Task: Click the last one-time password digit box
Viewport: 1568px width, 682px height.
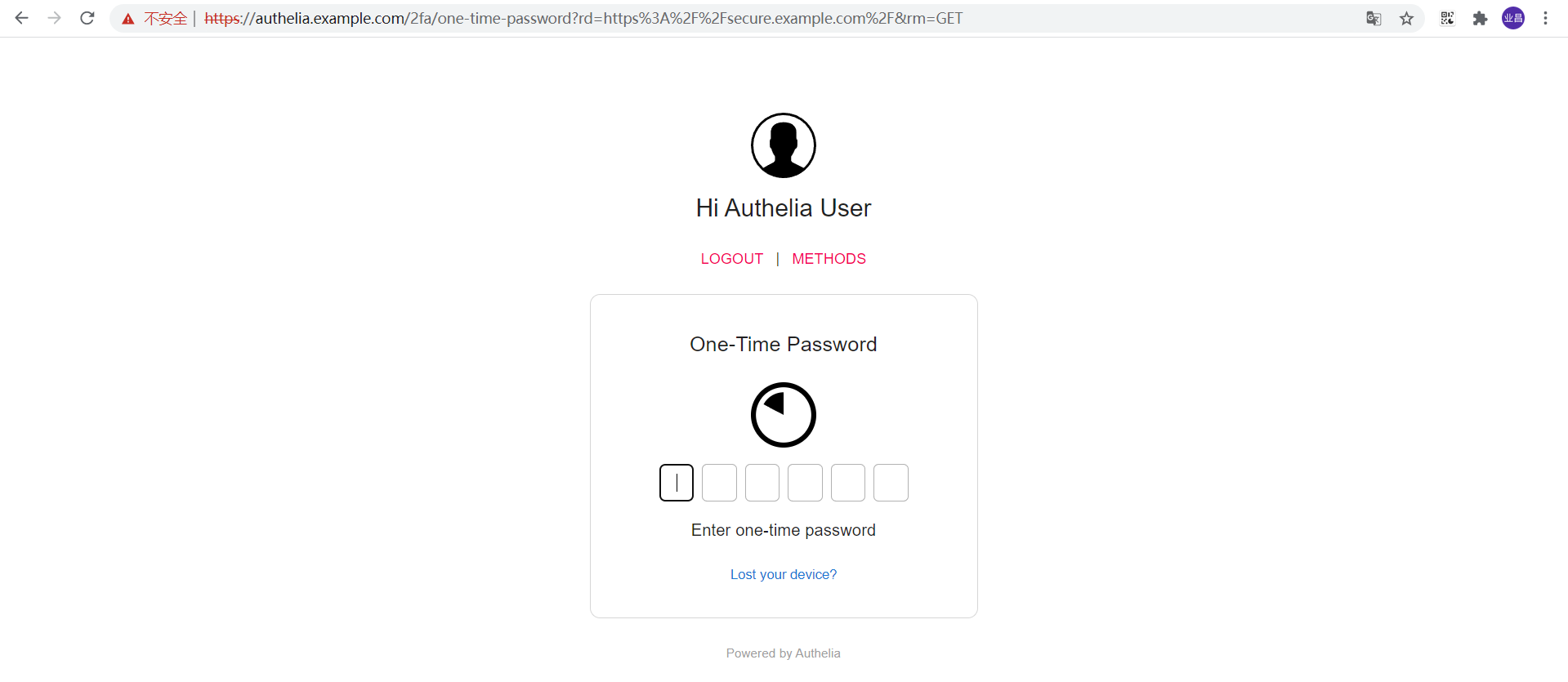Action: pyautogui.click(x=891, y=483)
